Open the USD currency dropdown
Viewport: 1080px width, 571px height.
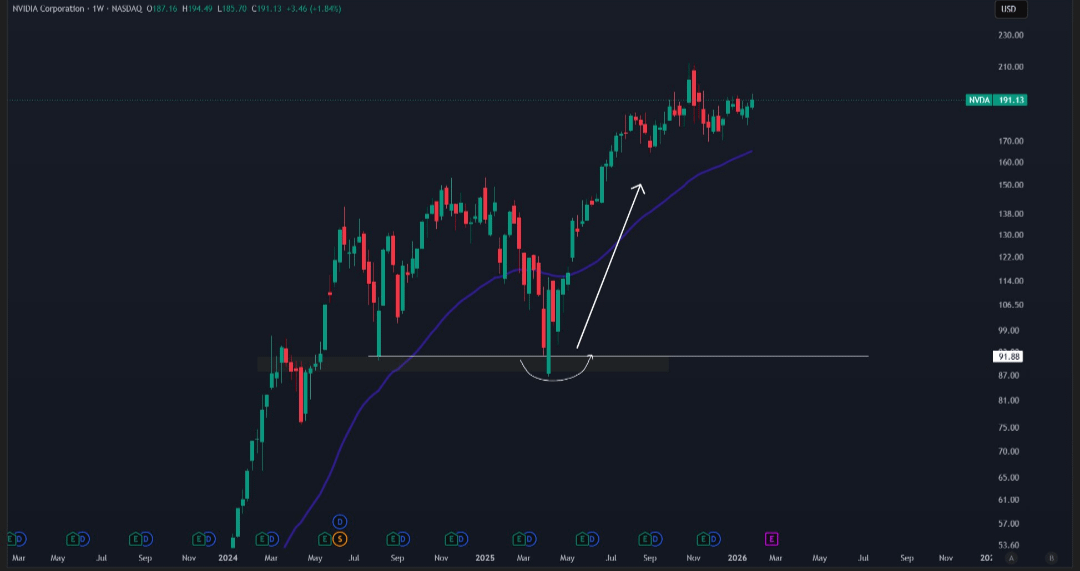pyautogui.click(x=1011, y=9)
